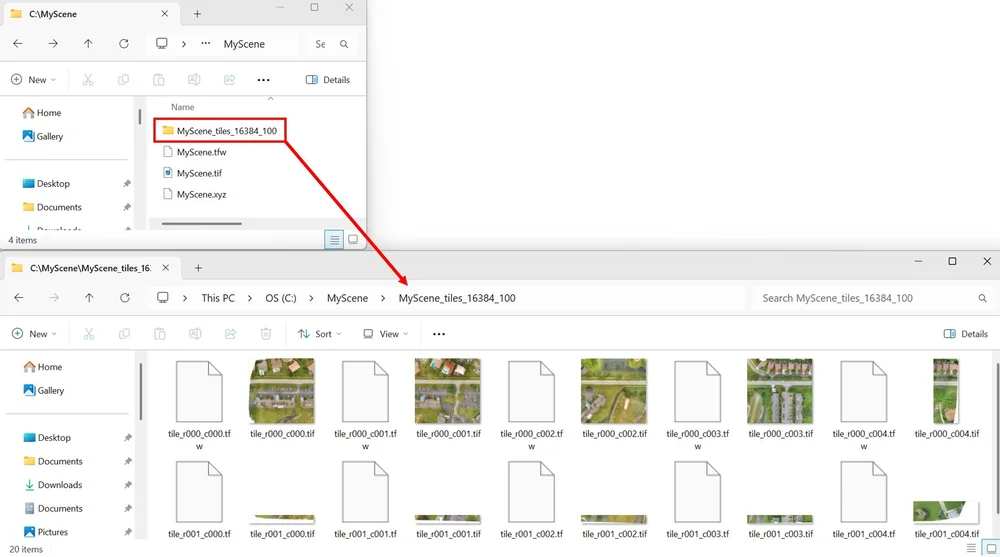Refresh the C:\MyScene window
This screenshot has width=1000, height=557.
[x=124, y=44]
